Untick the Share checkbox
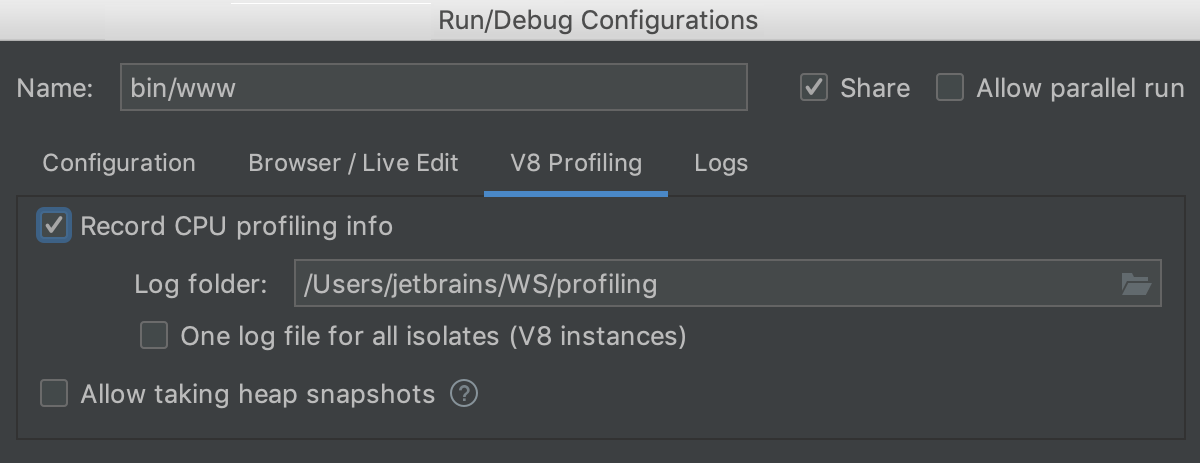Screen dimensions: 1200x463 coord(814,88)
